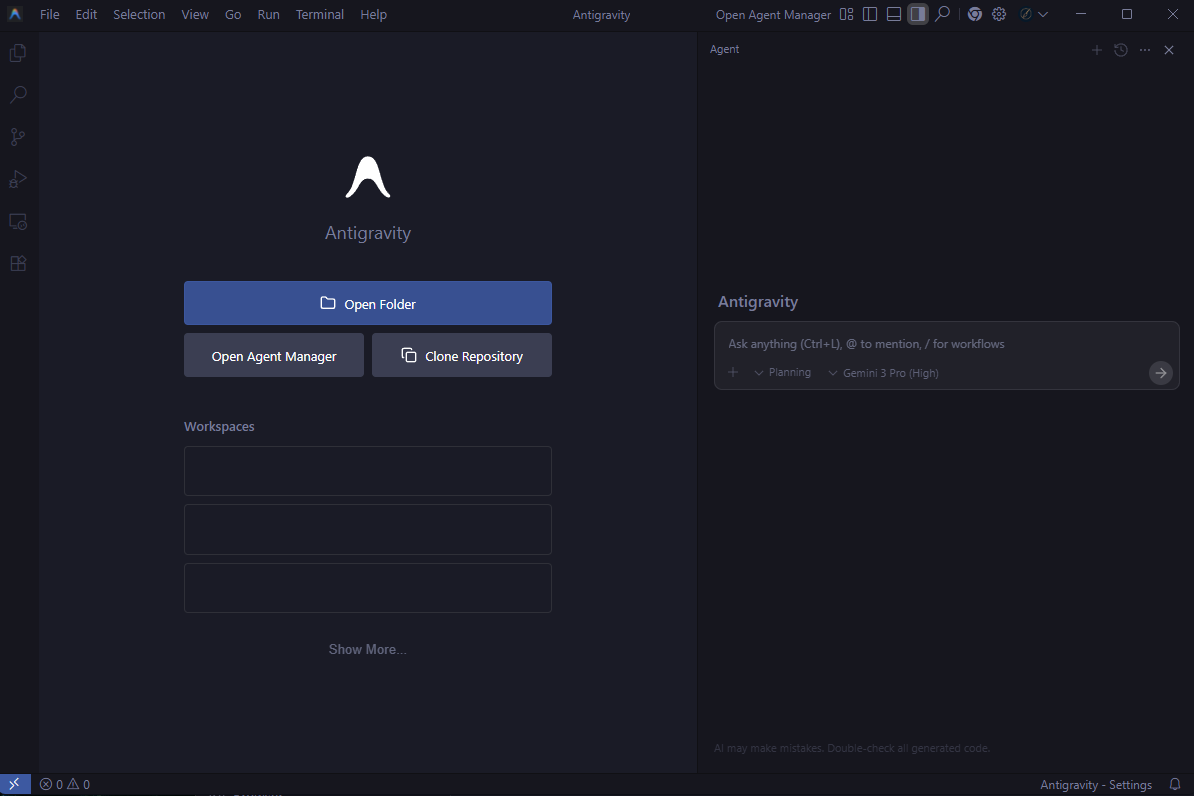Open the Source Control view
The image size is (1194, 796).
coord(18,137)
